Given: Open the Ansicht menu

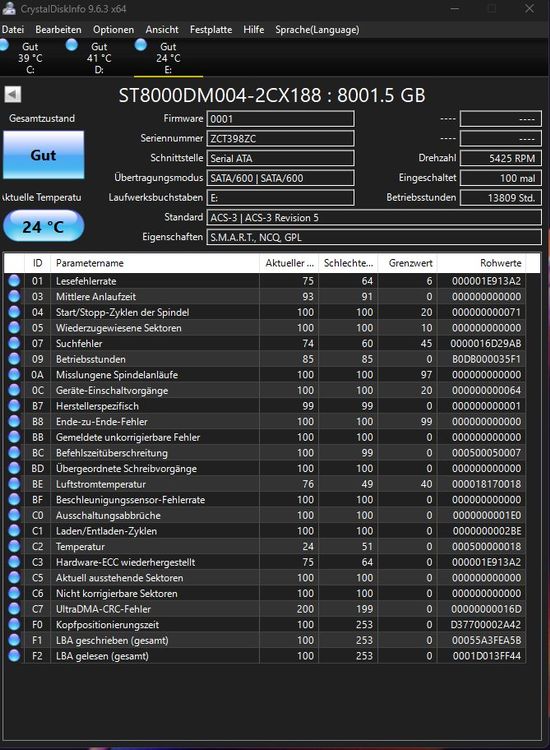Looking at the screenshot, I should click(162, 30).
